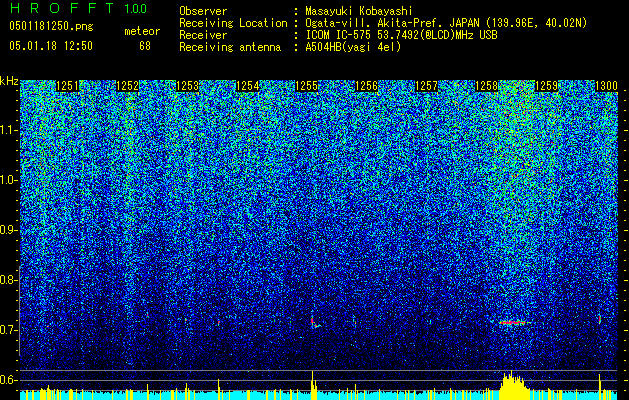Click the meteor count label
The width and height of the screenshot is (629, 400).
pyautogui.click(x=142, y=31)
